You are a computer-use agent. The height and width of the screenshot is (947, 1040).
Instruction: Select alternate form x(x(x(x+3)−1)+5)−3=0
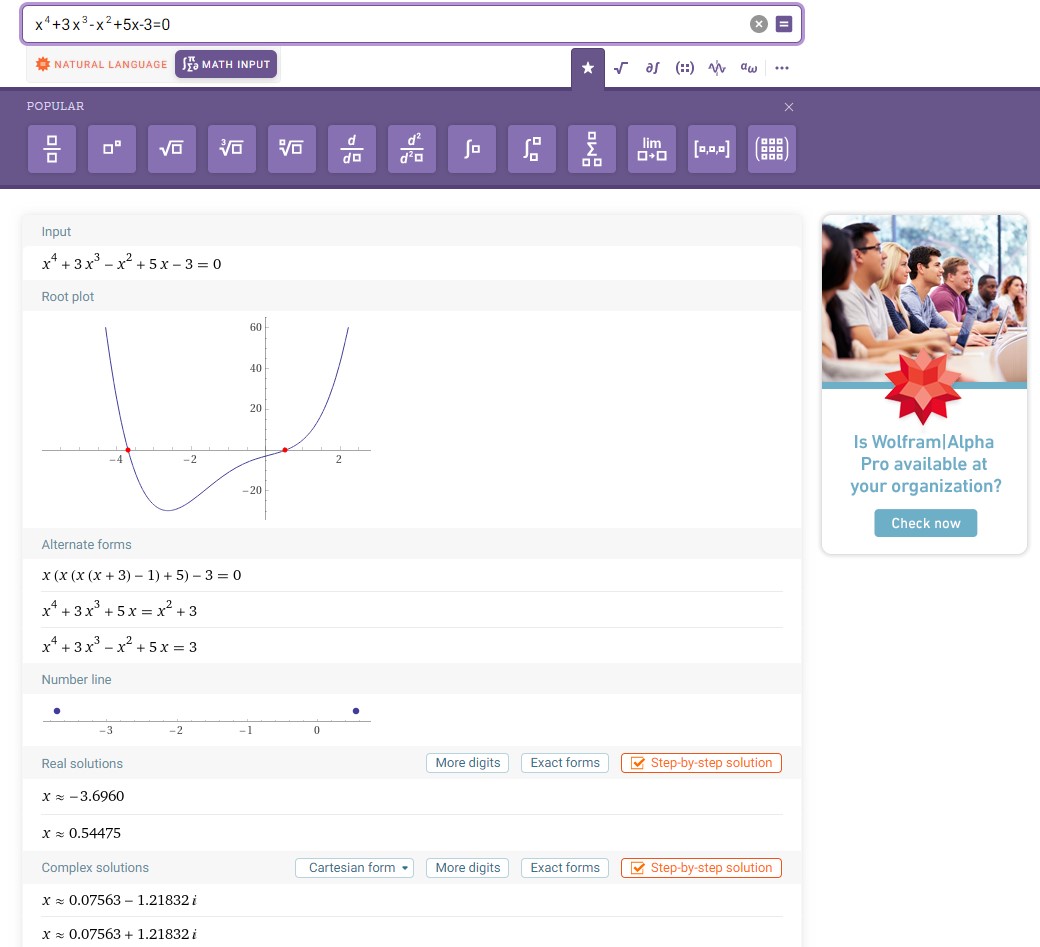click(141, 575)
